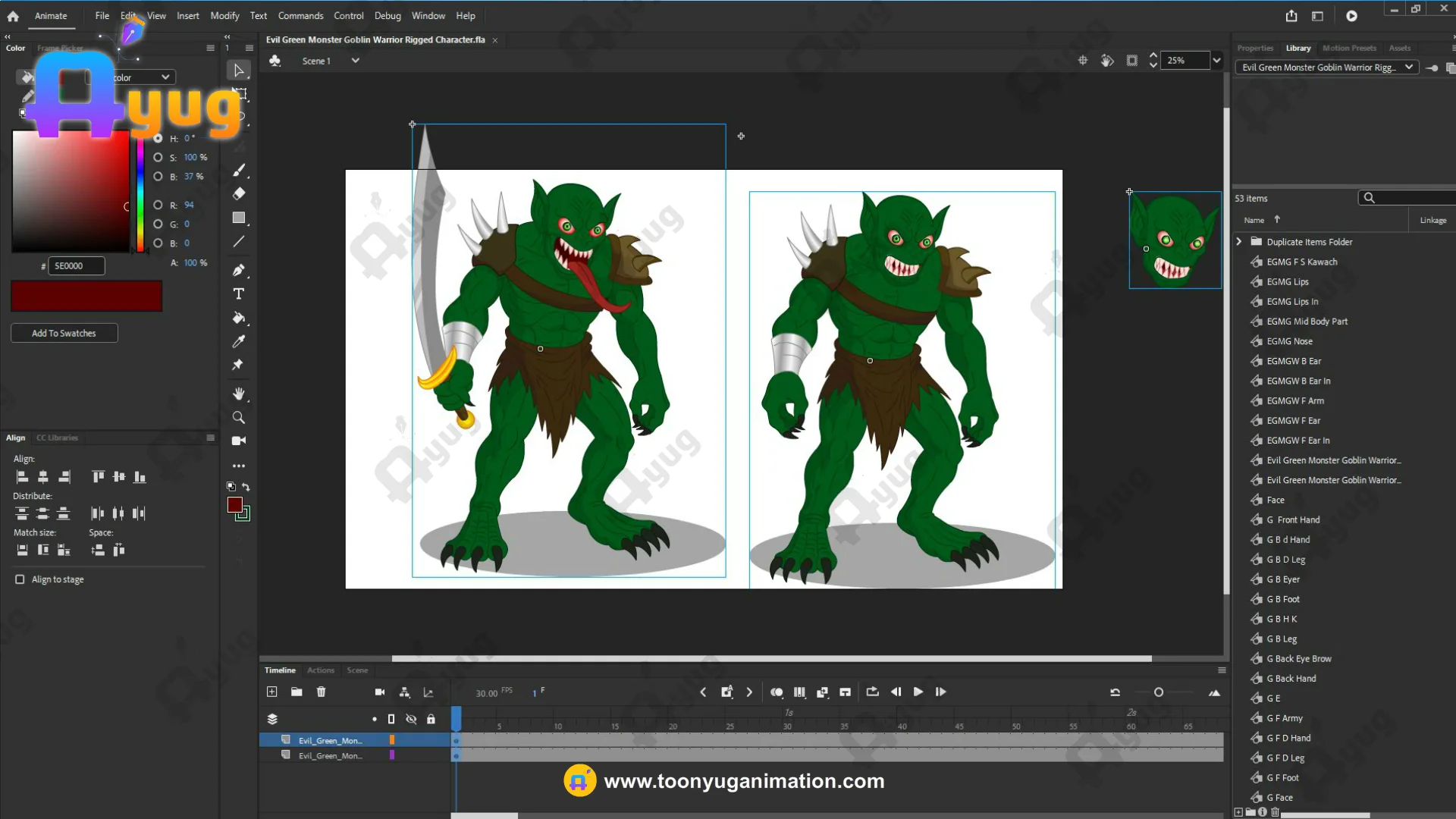Select the Paint Bucket tool
Screen dimensions: 1456x819
click(x=239, y=318)
